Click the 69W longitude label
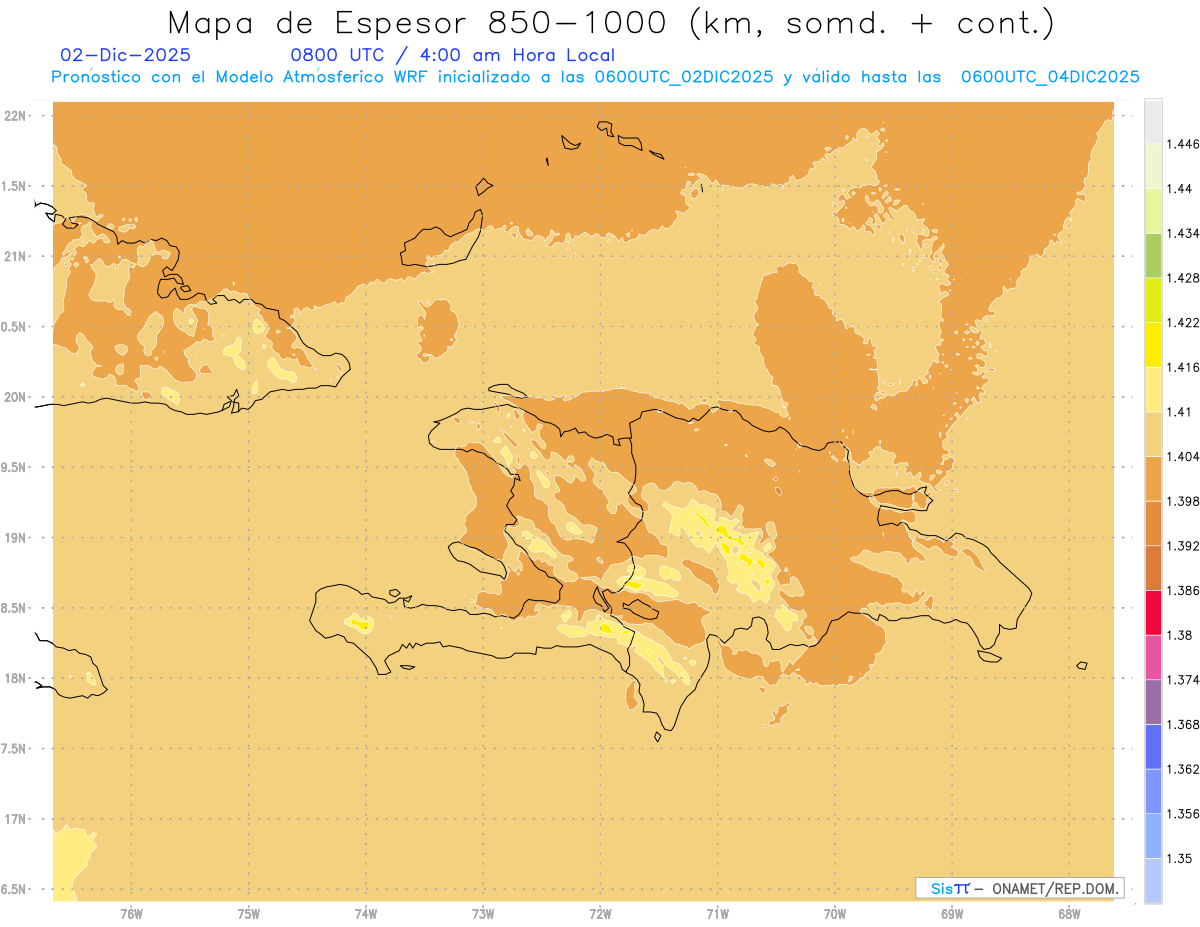The height and width of the screenshot is (927, 1200). (x=951, y=913)
